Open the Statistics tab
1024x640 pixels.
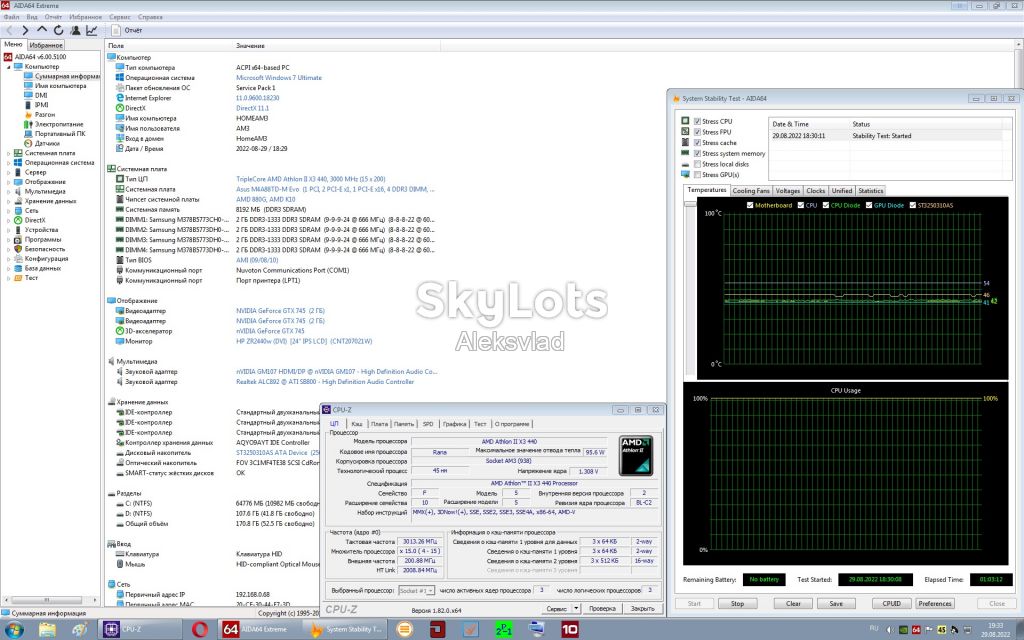pos(871,191)
